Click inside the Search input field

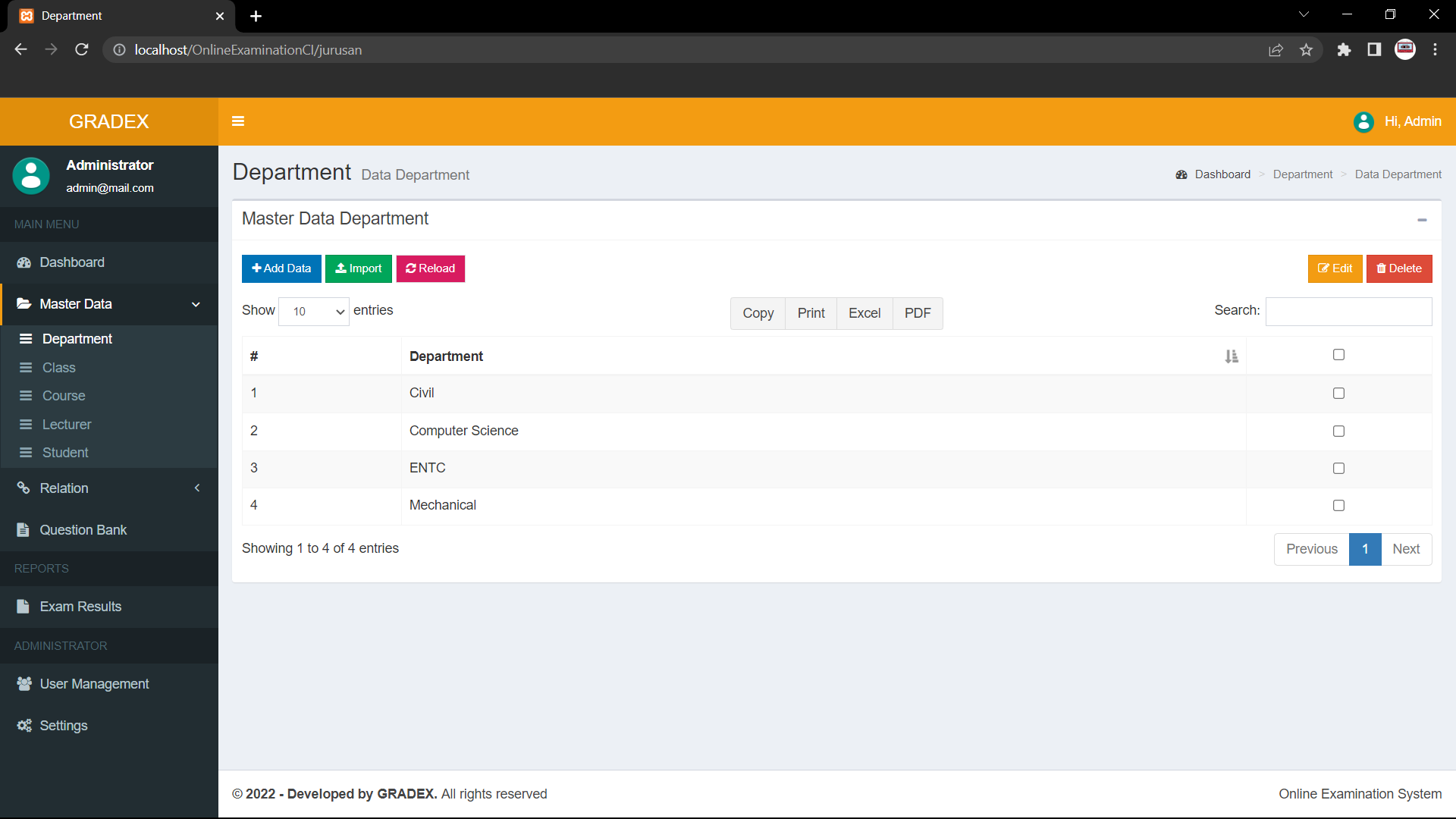click(1348, 311)
